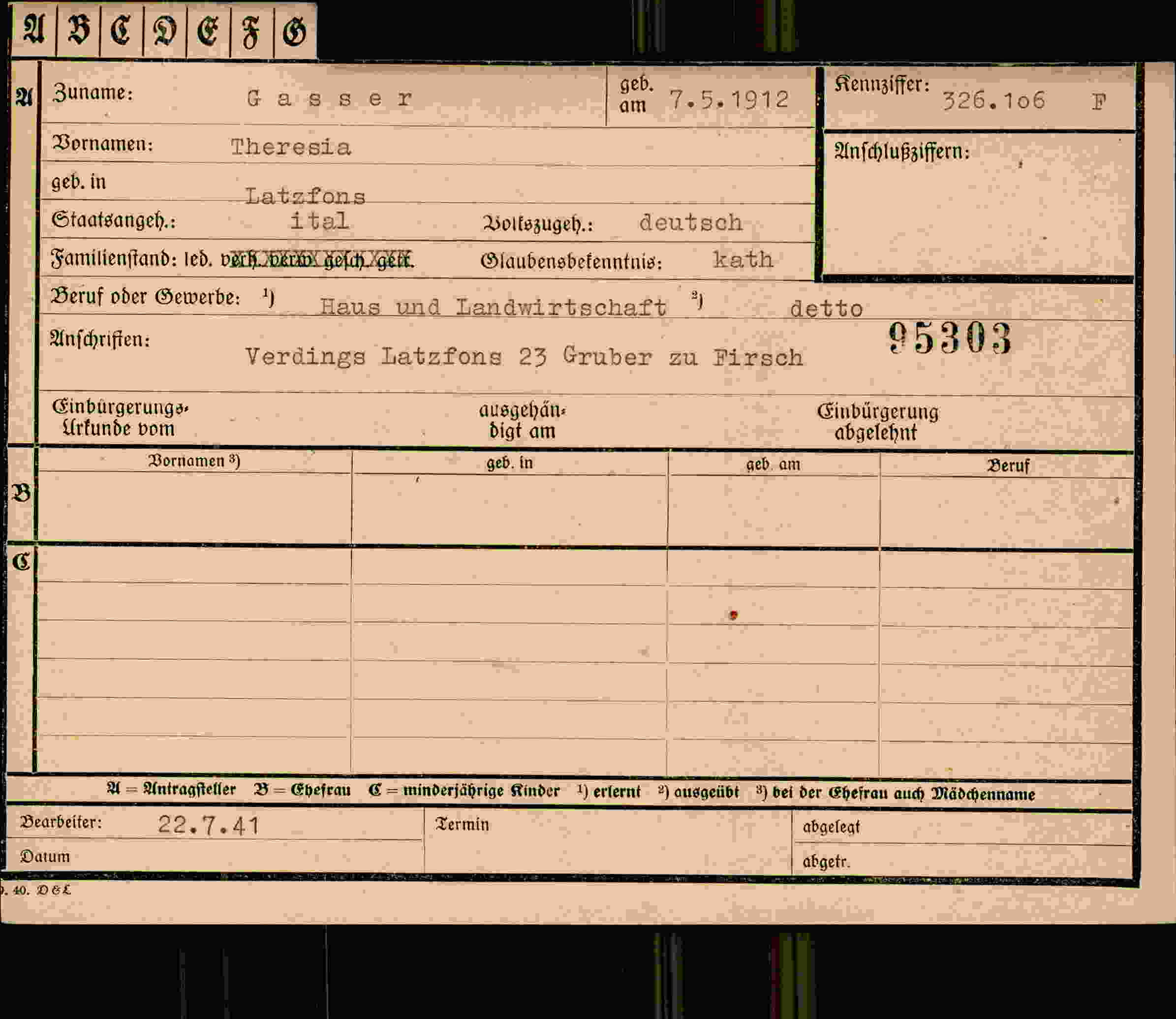1176x1019 pixels.
Task: Click the stamped number '95303'
Action: [x=950, y=338]
